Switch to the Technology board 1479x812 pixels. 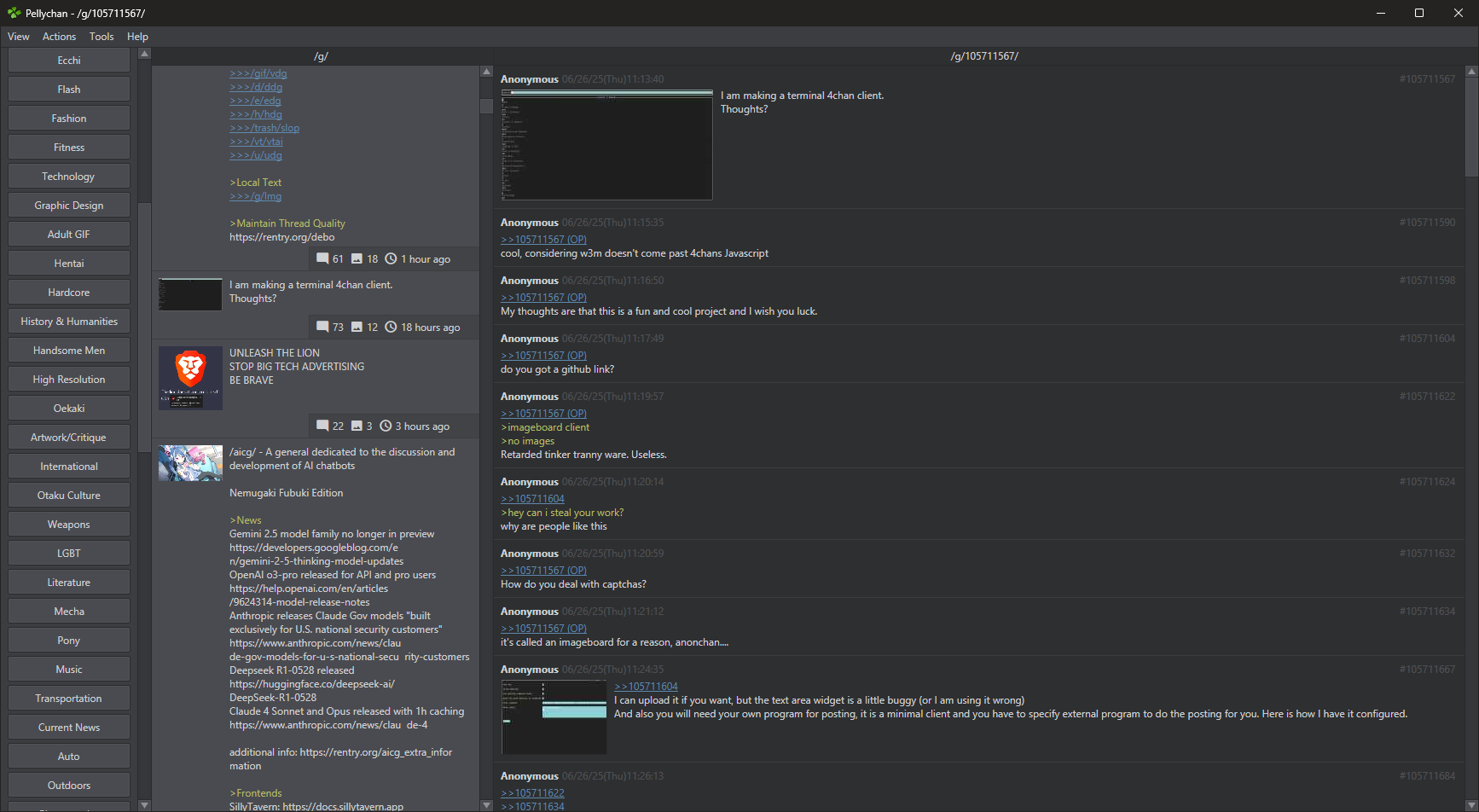[69, 177]
